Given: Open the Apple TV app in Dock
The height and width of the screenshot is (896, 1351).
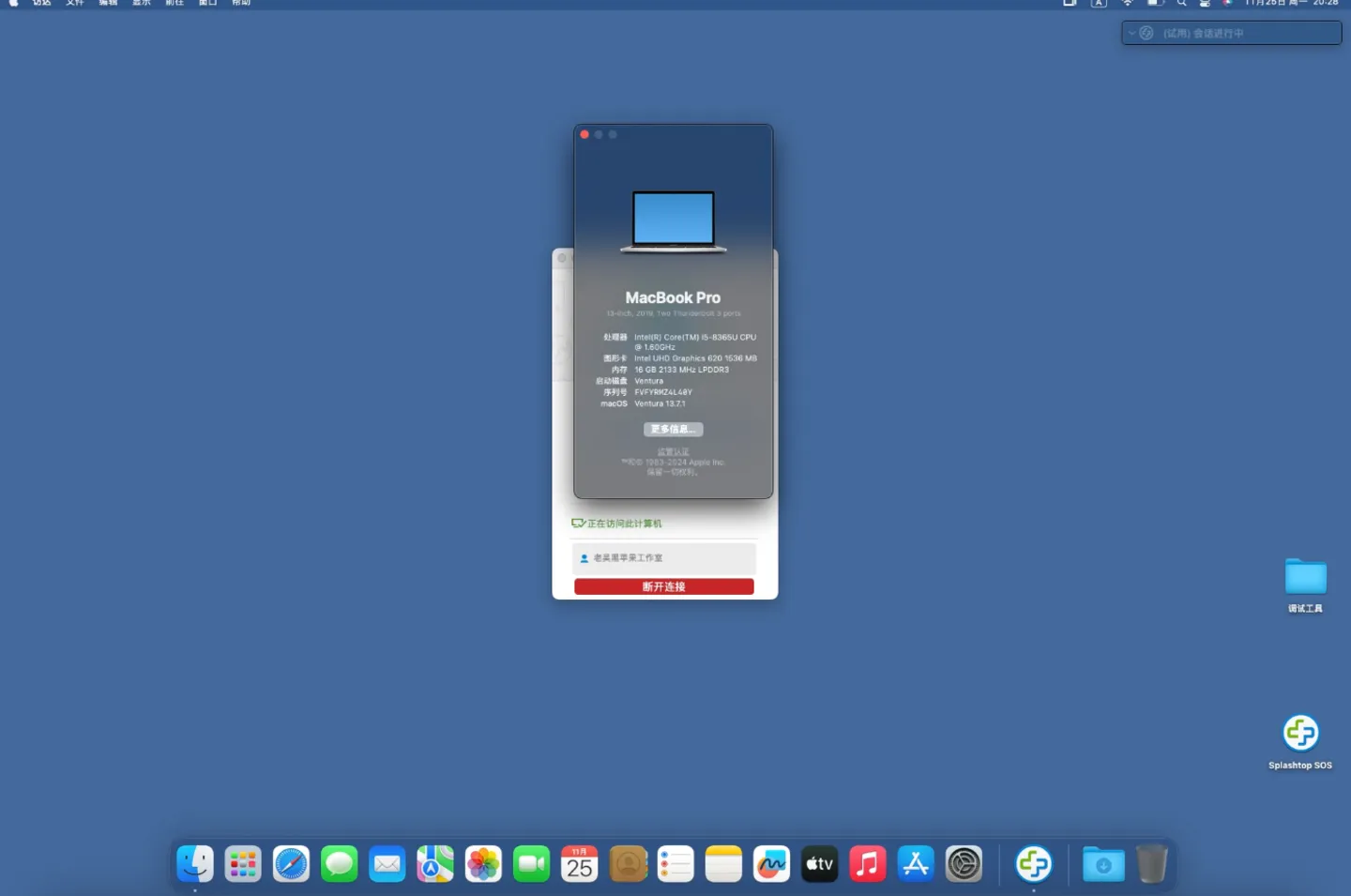Looking at the screenshot, I should pyautogui.click(x=819, y=864).
